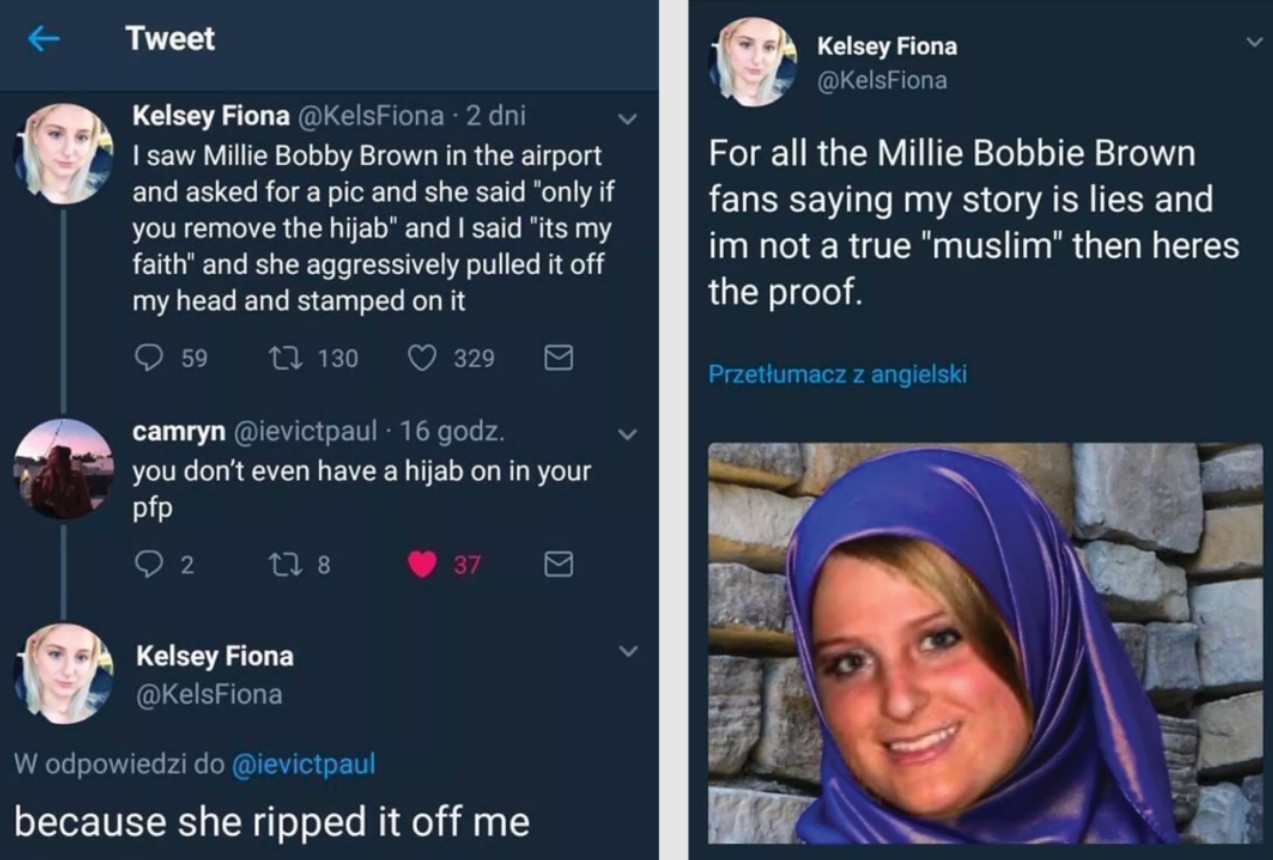Click the Przetłumacz z angielski translation link
Image resolution: width=1273 pixels, height=860 pixels.
click(x=837, y=374)
